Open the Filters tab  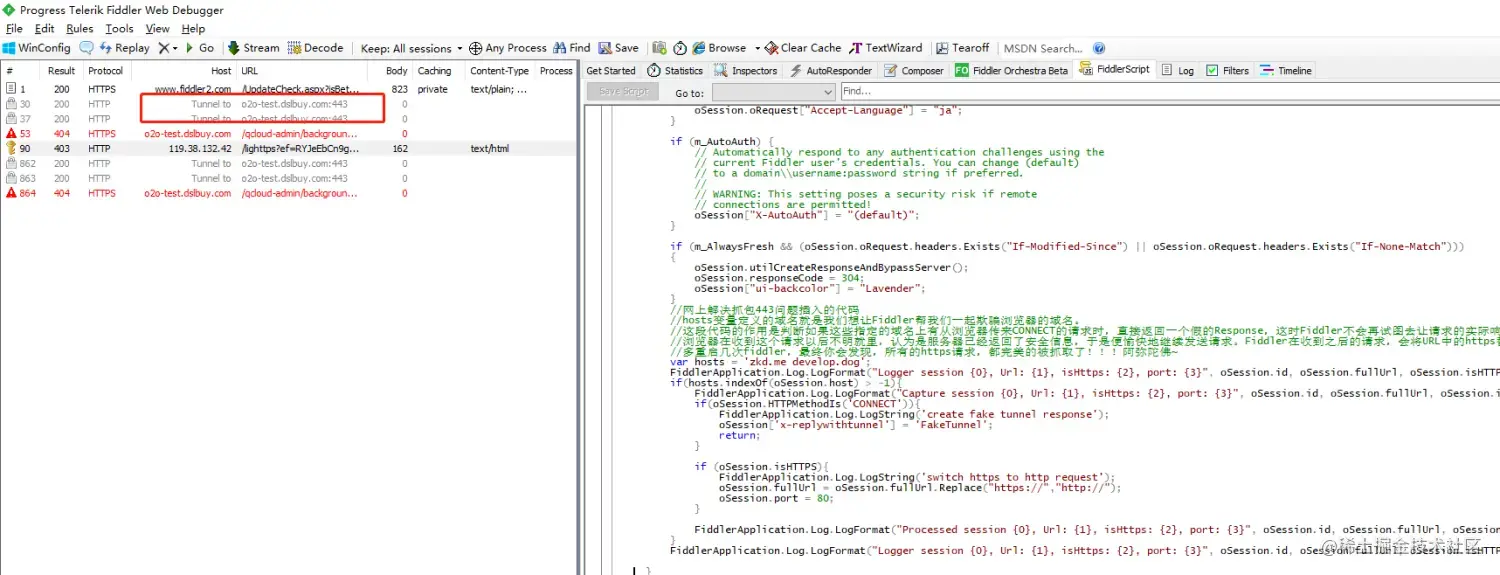1227,71
